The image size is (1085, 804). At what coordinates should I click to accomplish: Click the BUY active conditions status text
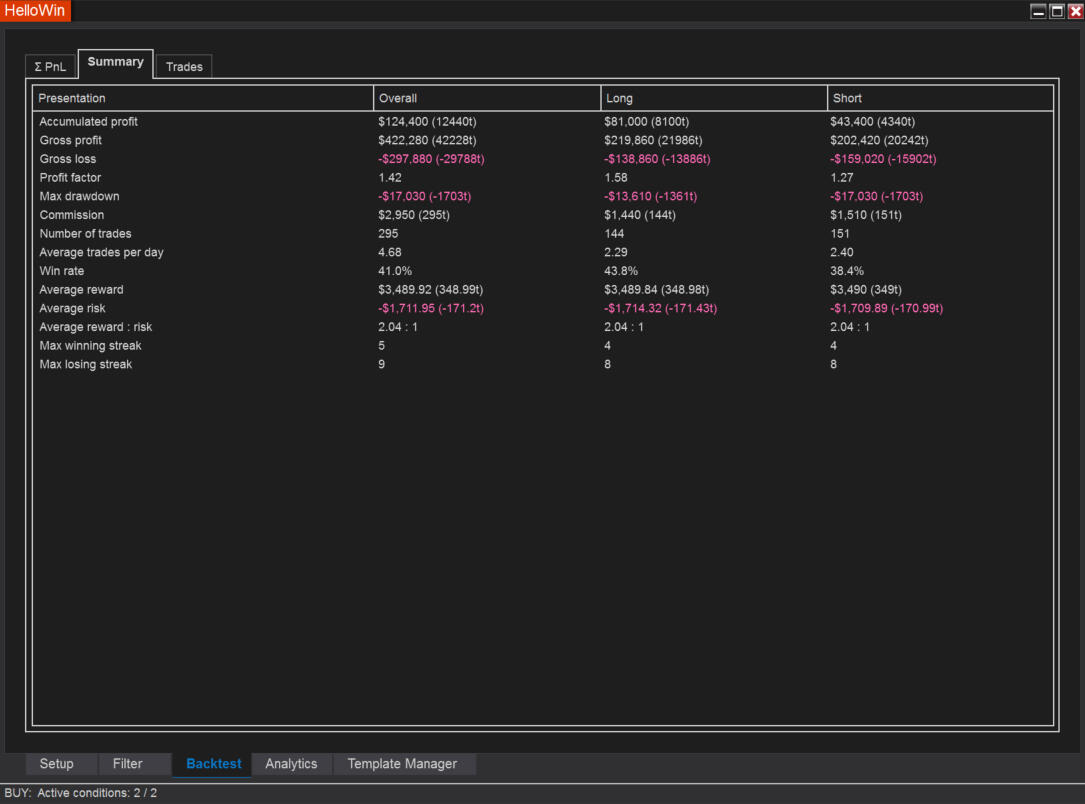81,793
